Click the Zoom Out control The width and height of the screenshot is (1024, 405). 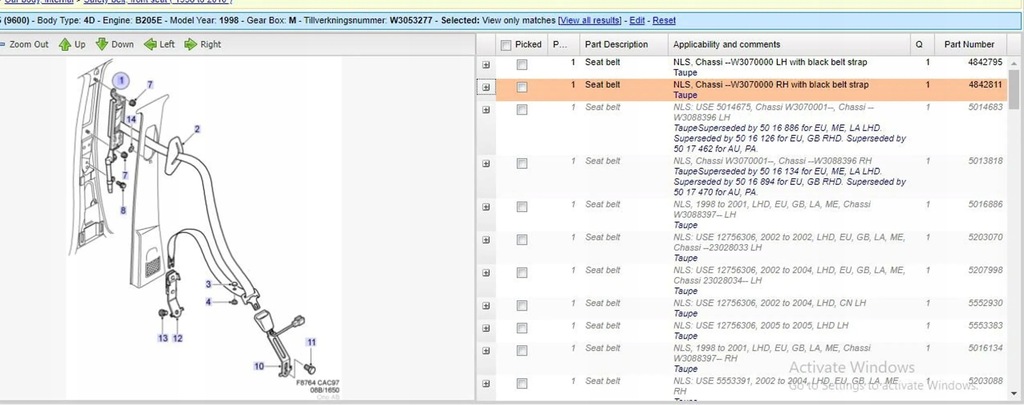(x=26, y=44)
